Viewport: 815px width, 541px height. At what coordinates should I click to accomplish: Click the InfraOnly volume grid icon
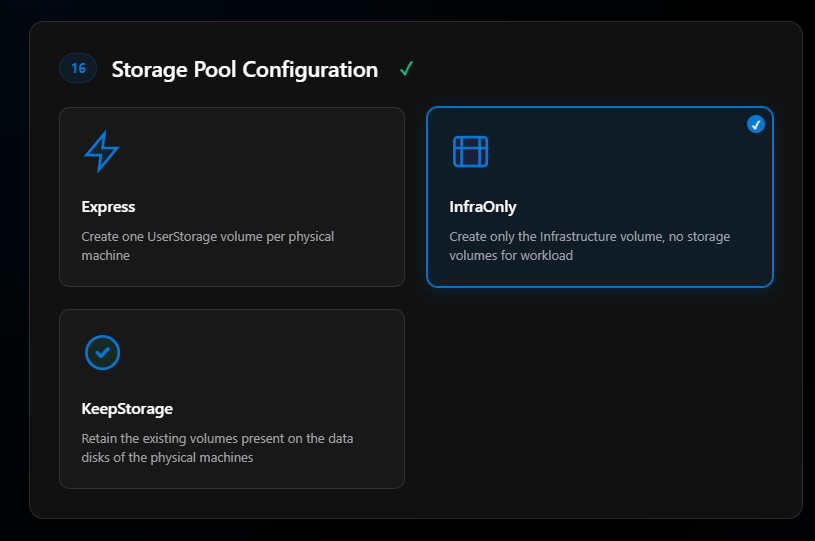pyautogui.click(x=470, y=152)
